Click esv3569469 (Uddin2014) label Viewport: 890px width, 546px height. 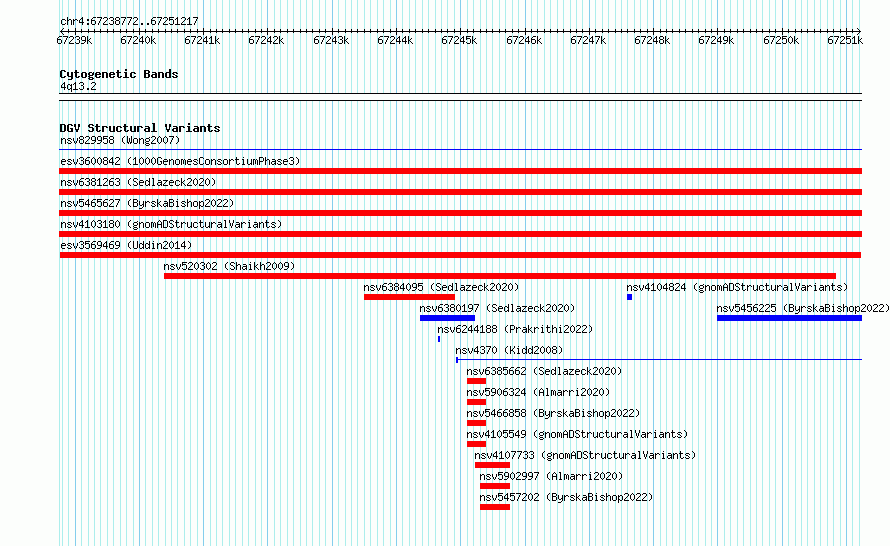(126, 245)
